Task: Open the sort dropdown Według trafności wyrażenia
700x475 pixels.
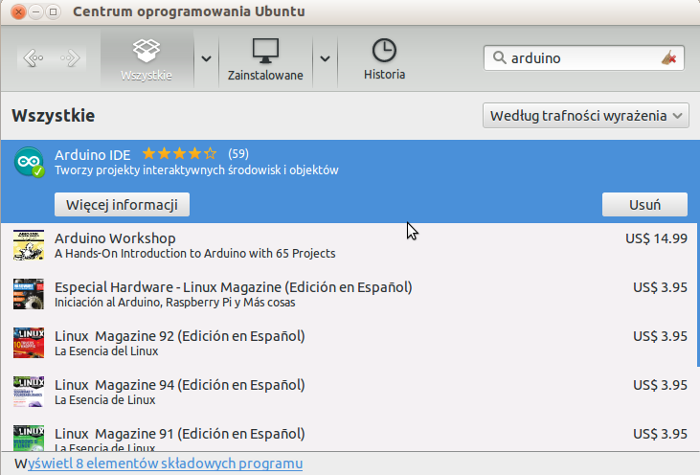Action: tap(586, 116)
